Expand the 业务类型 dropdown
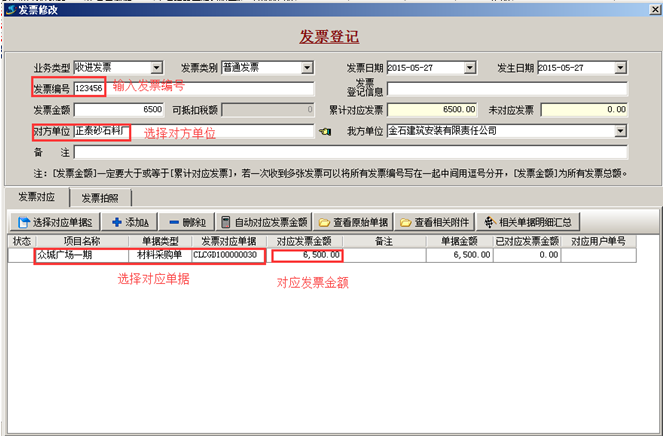This screenshot has width=663, height=436. pos(157,68)
